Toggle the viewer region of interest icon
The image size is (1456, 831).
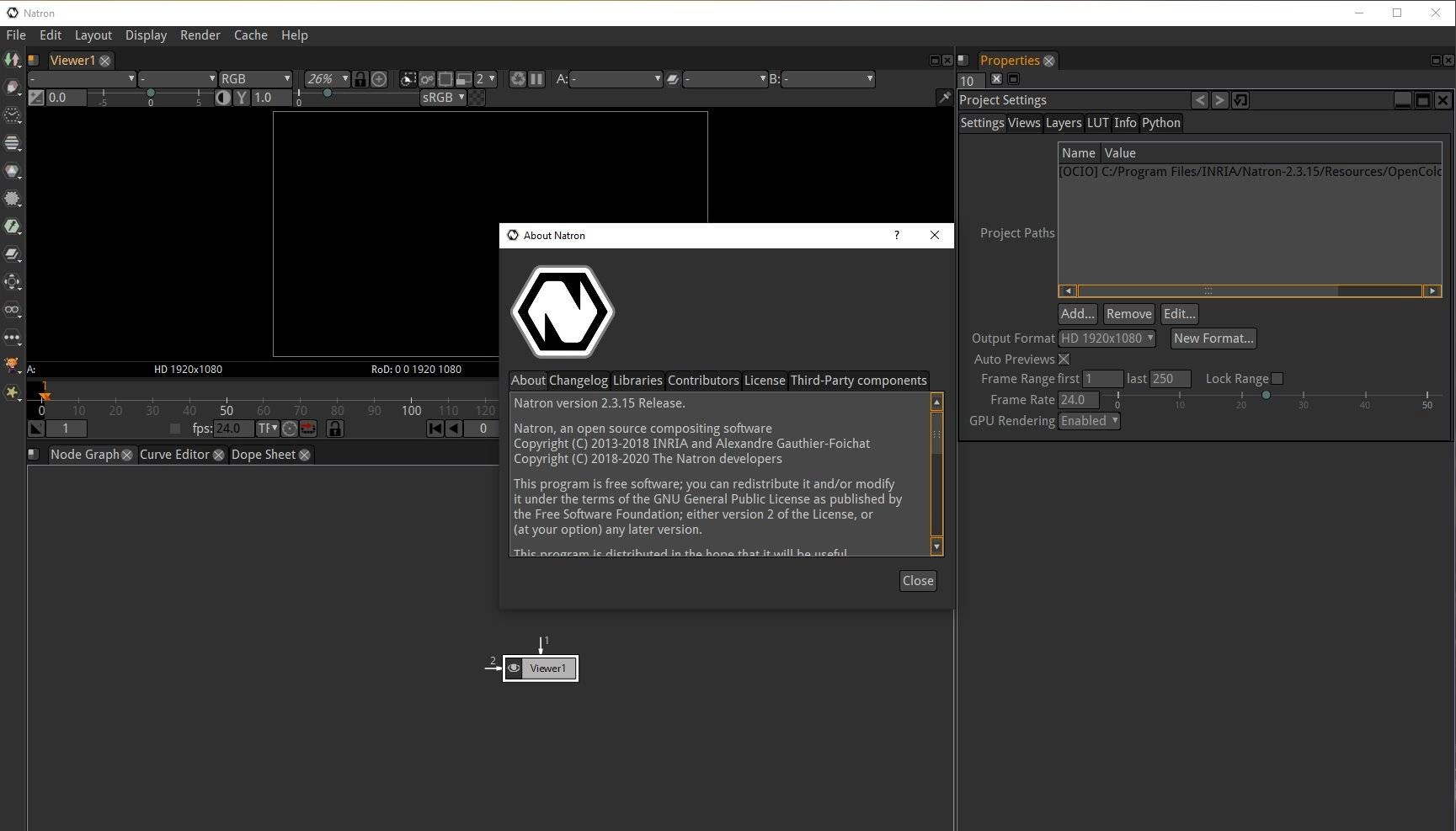coord(408,79)
